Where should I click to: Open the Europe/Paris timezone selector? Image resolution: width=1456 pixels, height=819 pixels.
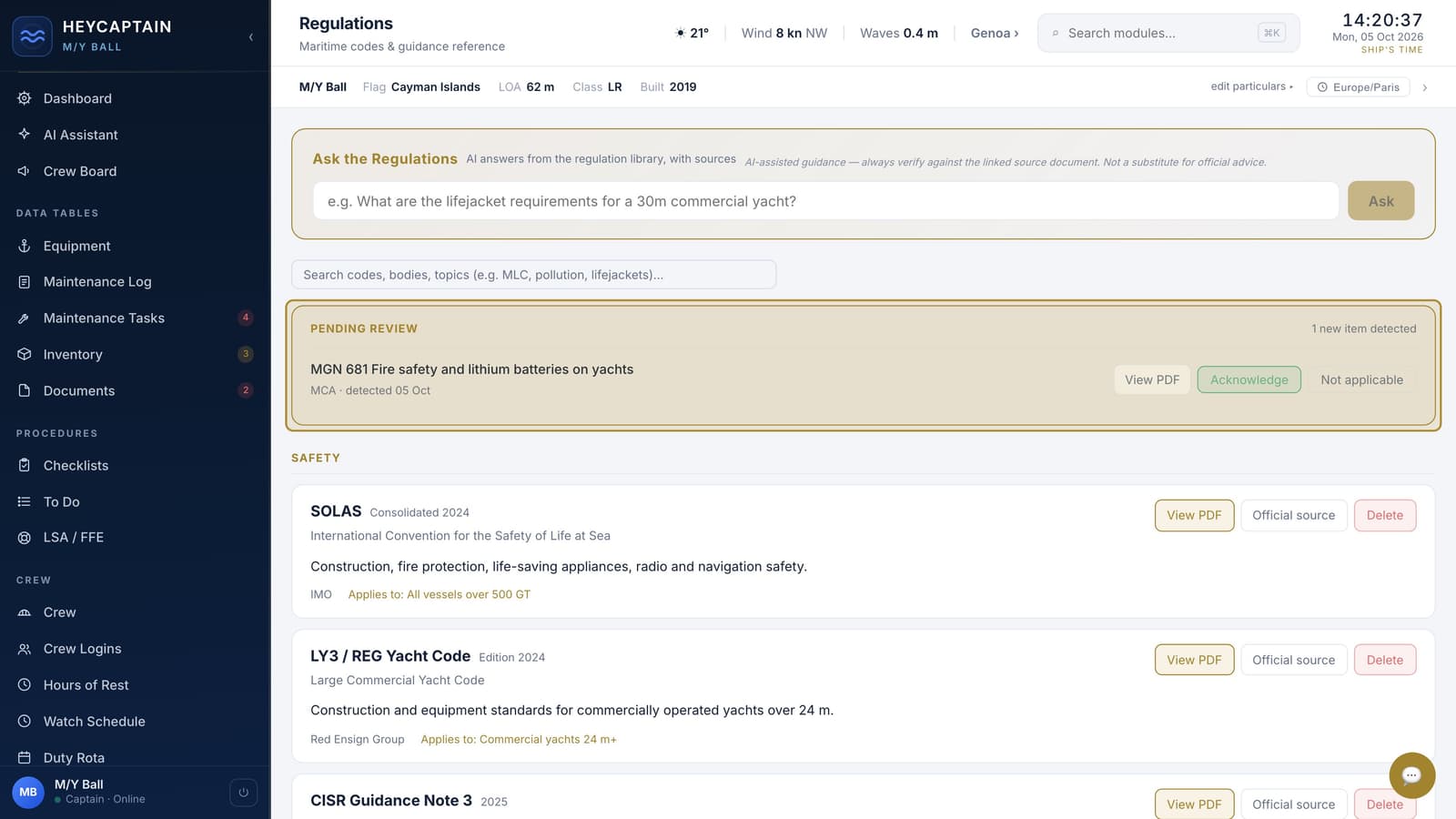1358,87
